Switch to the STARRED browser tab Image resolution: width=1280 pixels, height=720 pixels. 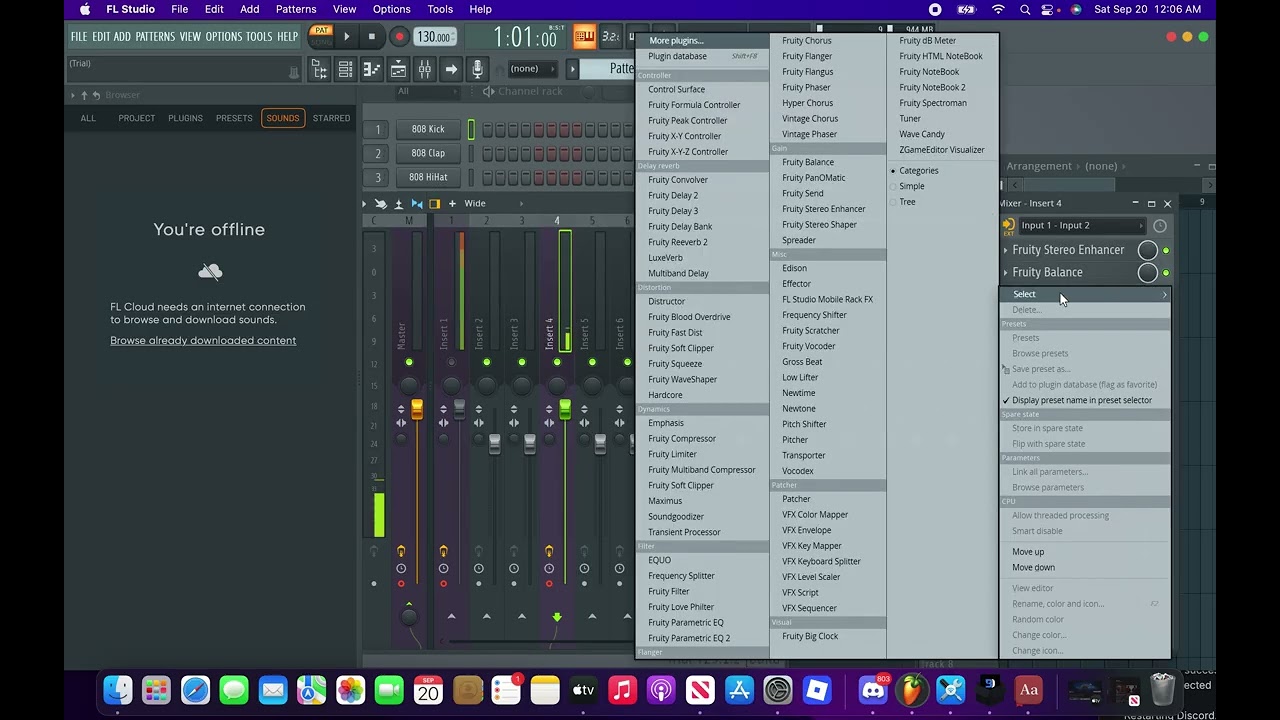click(331, 118)
